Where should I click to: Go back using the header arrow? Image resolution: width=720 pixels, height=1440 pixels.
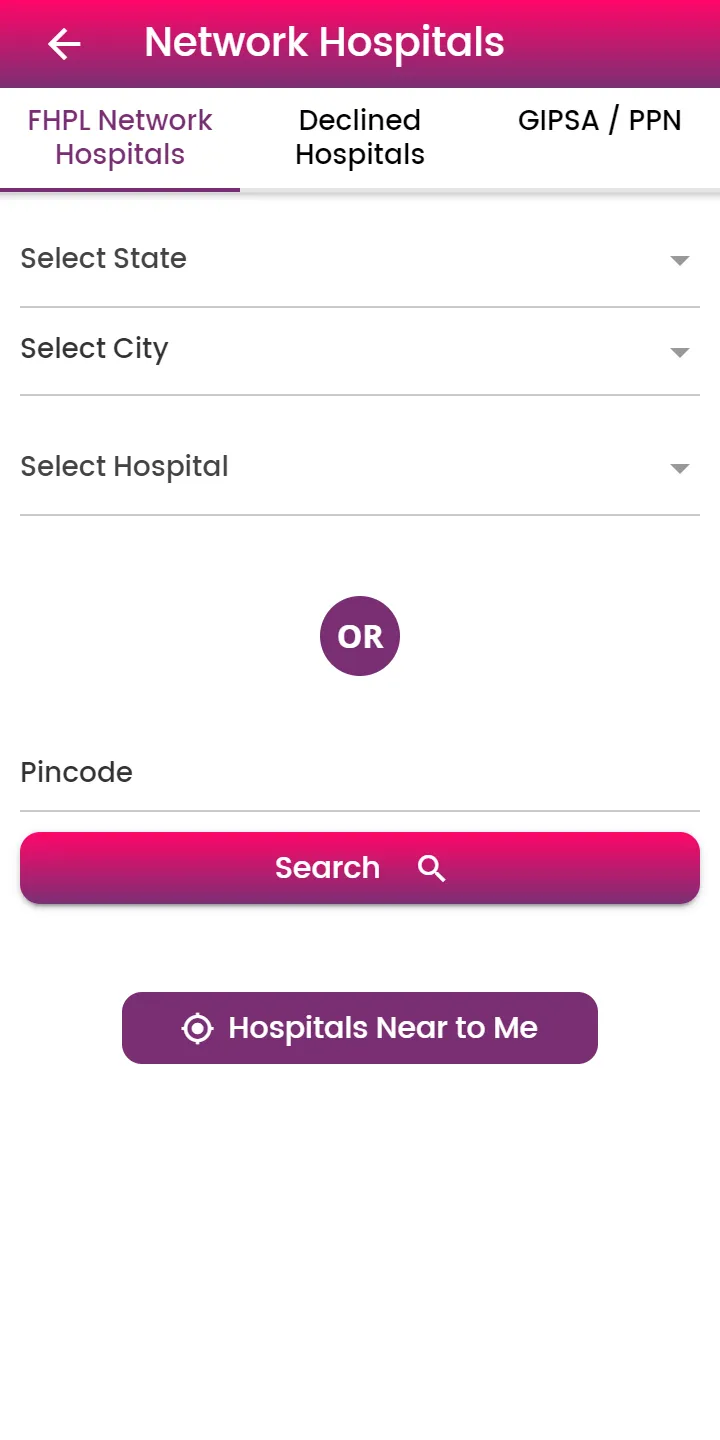64,44
